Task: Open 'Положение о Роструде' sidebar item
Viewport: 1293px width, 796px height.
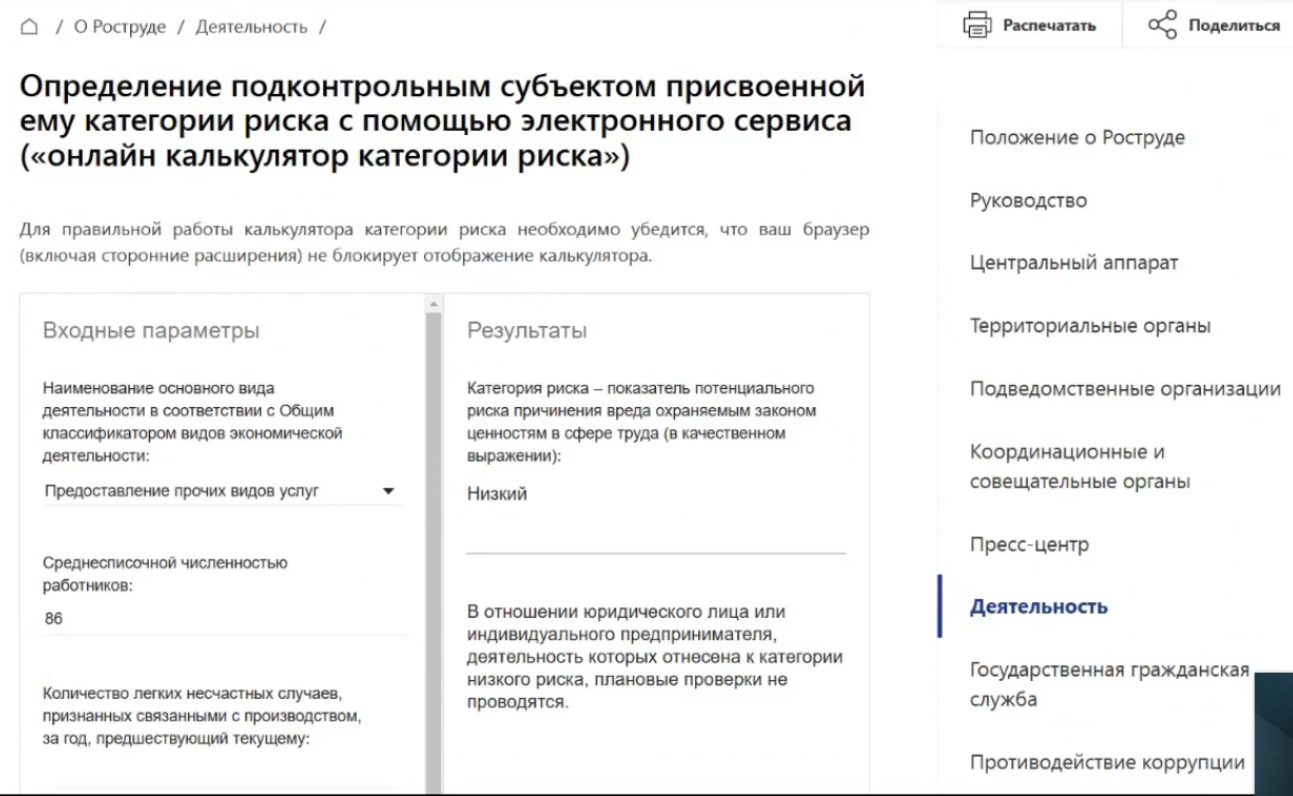Action: [1077, 138]
